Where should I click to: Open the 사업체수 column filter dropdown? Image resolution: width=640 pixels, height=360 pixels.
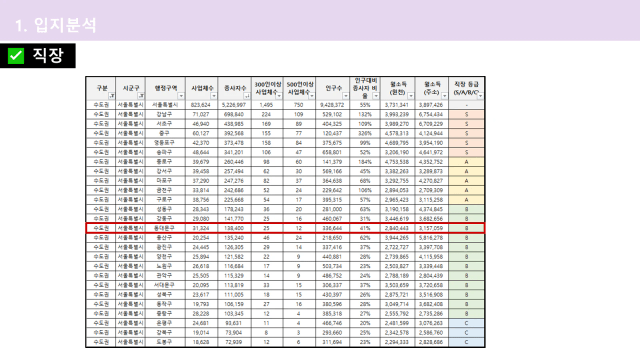click(214, 96)
